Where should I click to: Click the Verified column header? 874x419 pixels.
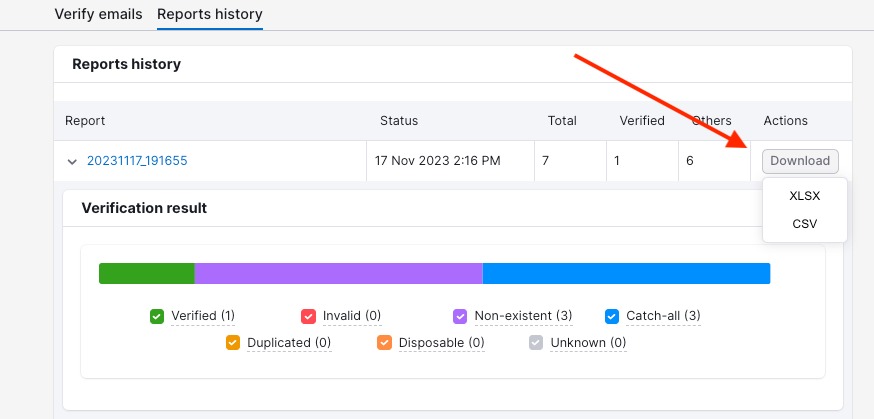click(642, 121)
